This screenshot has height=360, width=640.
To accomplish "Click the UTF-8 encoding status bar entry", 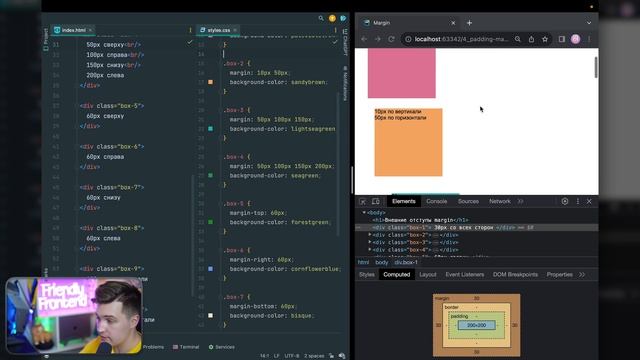I will 291,356.
